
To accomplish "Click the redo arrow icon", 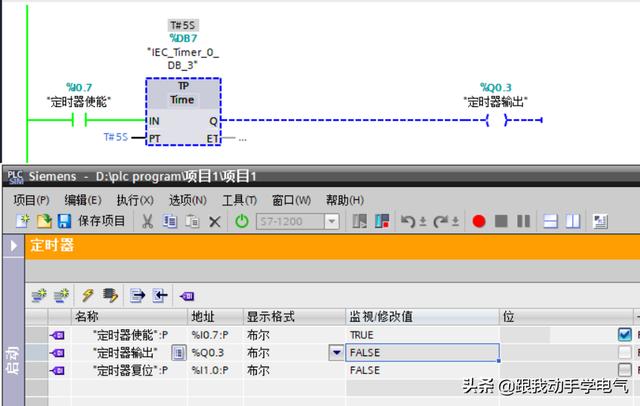I will [441, 222].
